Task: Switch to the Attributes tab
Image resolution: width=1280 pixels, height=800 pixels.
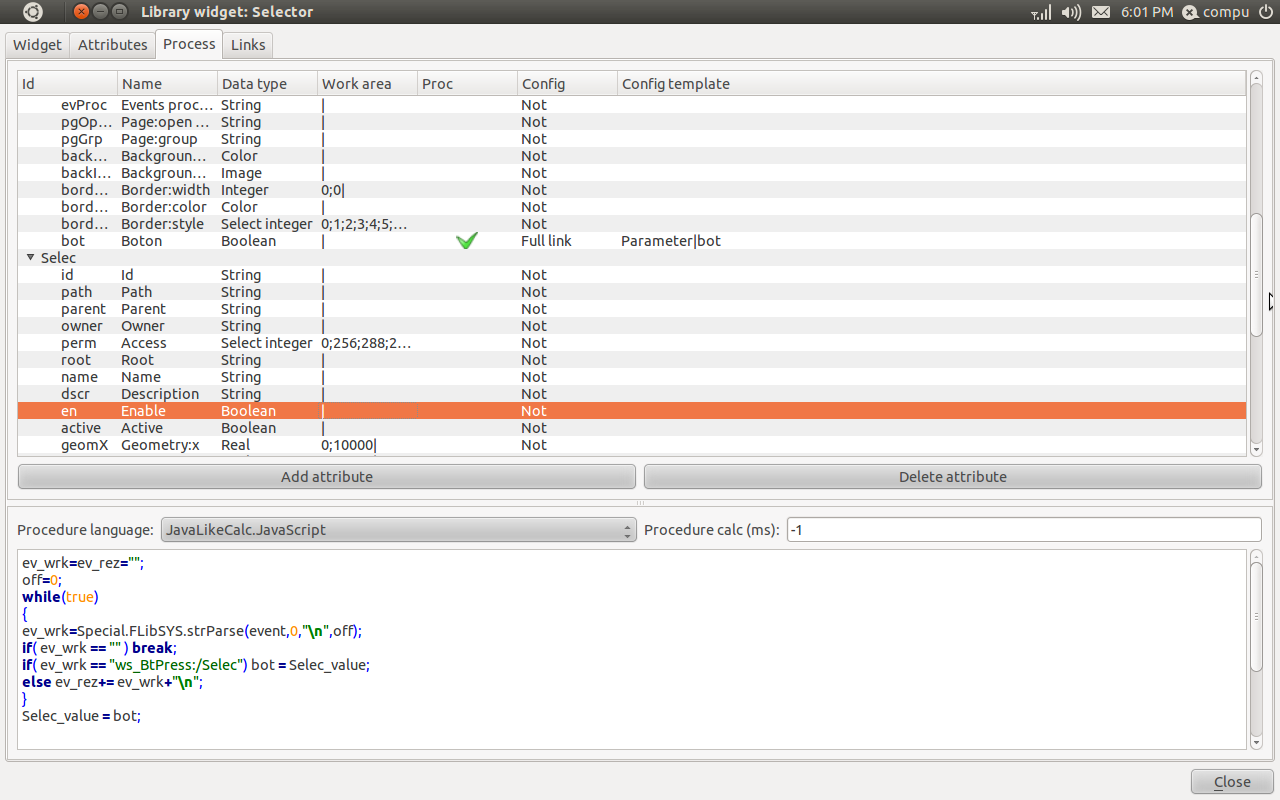Action: (x=112, y=45)
